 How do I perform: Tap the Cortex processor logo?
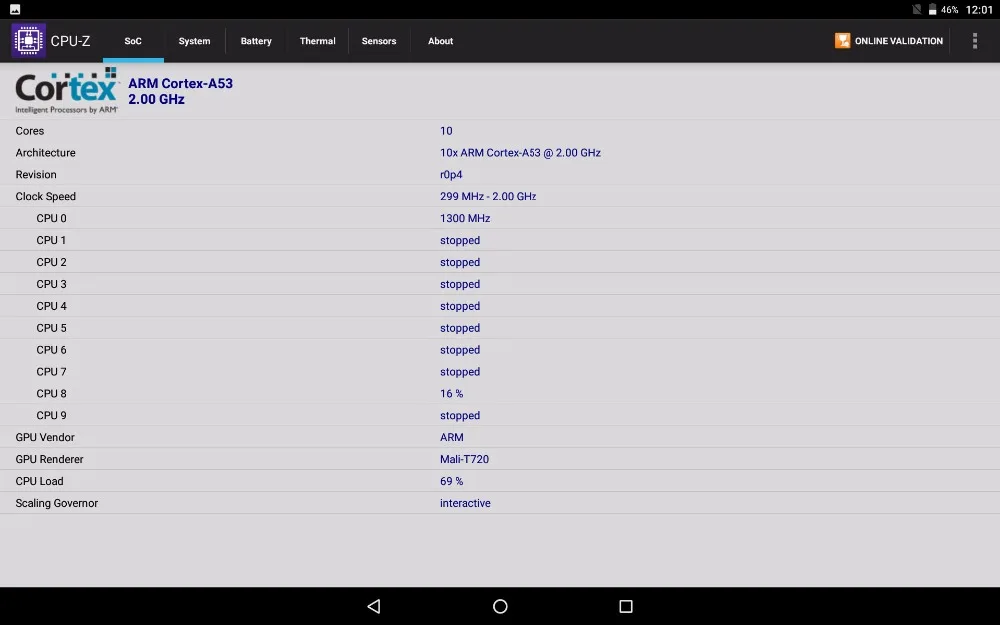point(67,91)
